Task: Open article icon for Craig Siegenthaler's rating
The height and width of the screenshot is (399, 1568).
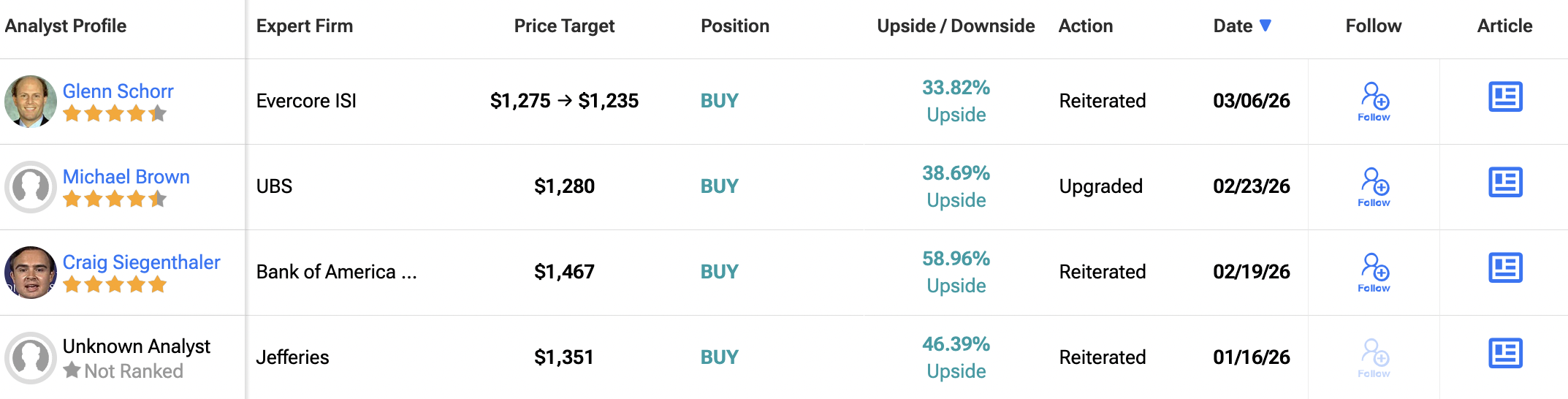Action: pos(1504,268)
